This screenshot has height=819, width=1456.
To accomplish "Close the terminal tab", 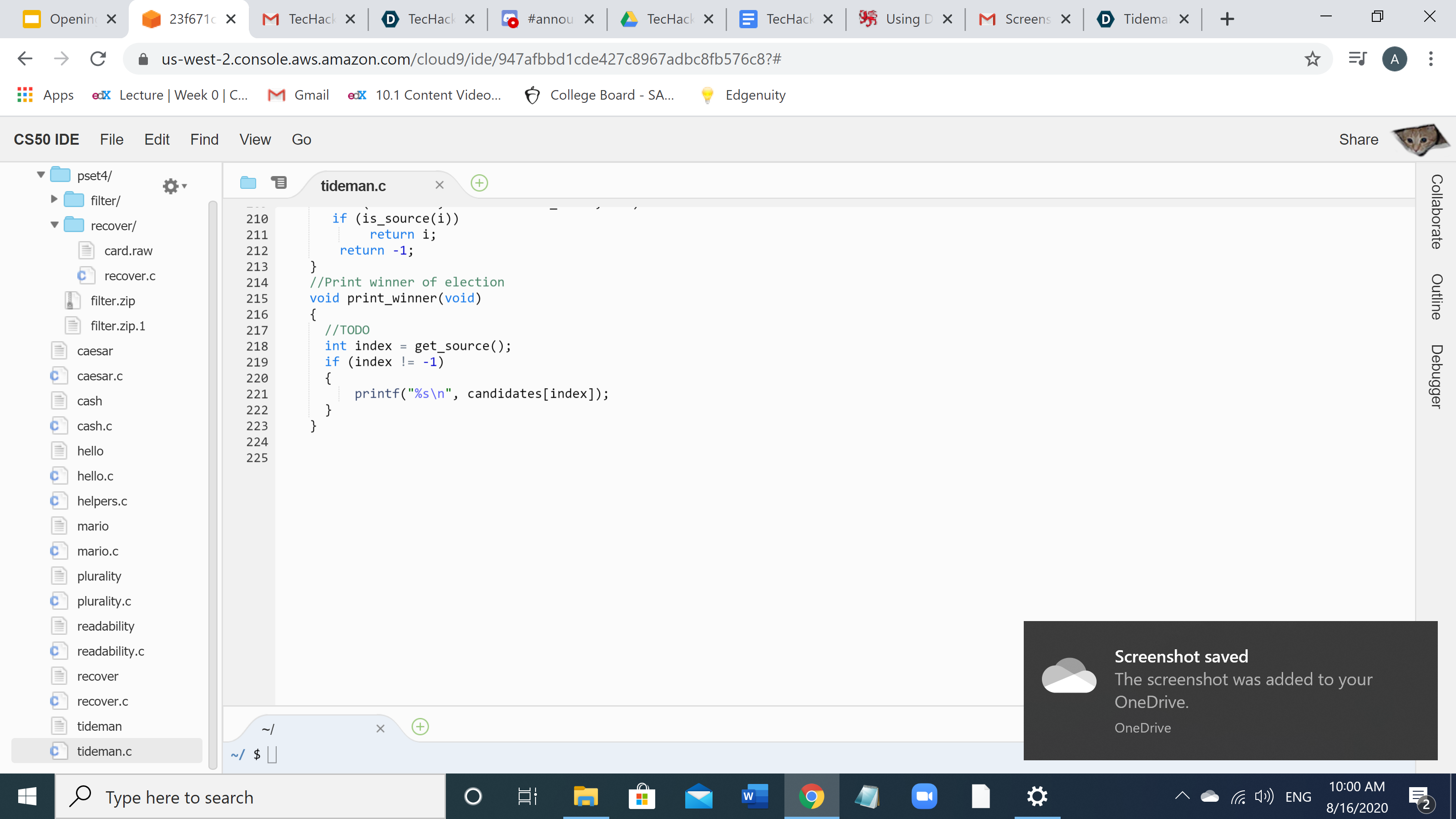I will click(x=380, y=729).
